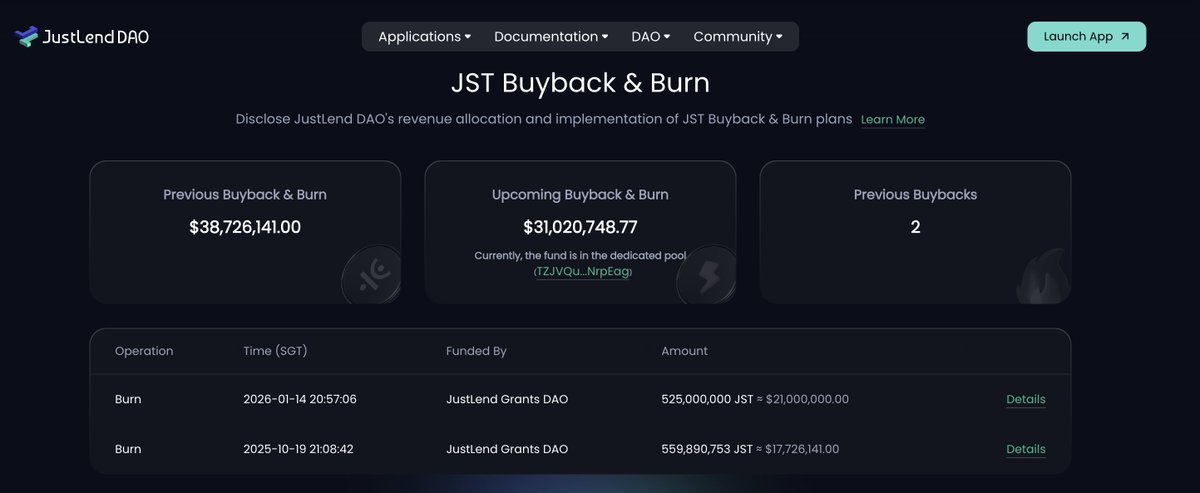Click JustLend Grants DAO in the 2026 row
This screenshot has height=493, width=1200.
507,400
